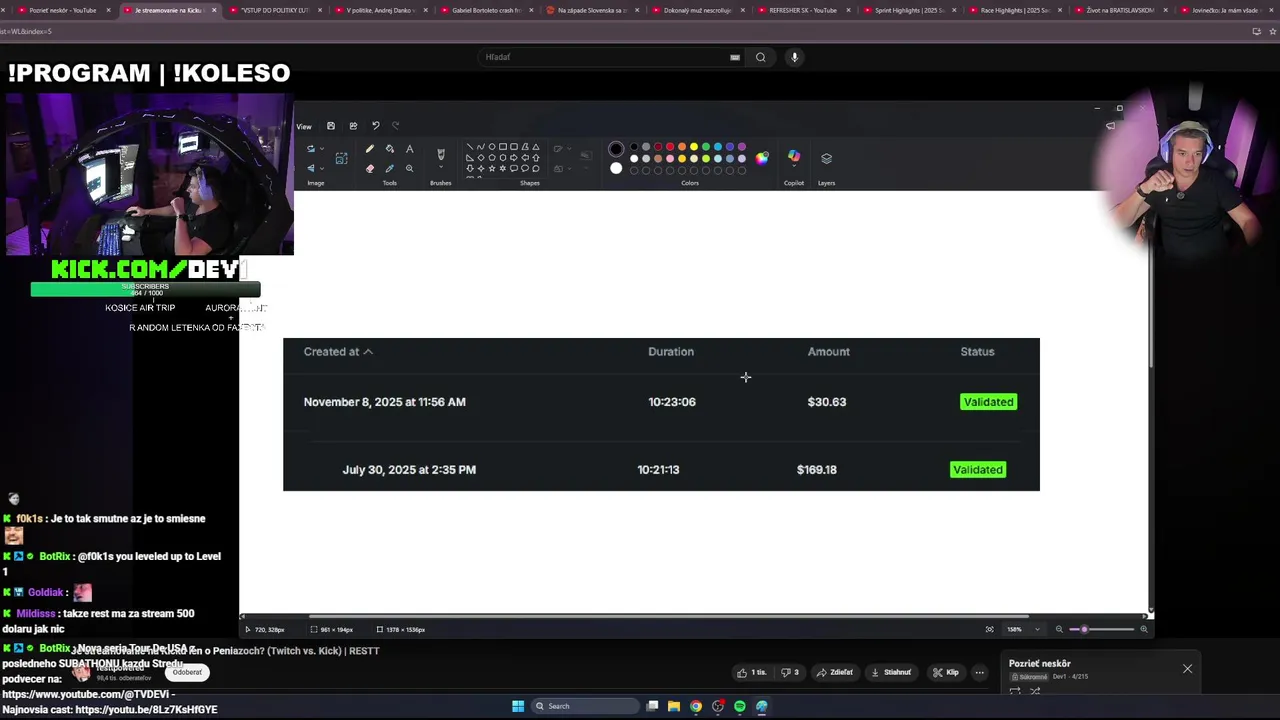Screen dimensions: 1280x720
Task: Pick the red color swatch
Action: click(670, 147)
